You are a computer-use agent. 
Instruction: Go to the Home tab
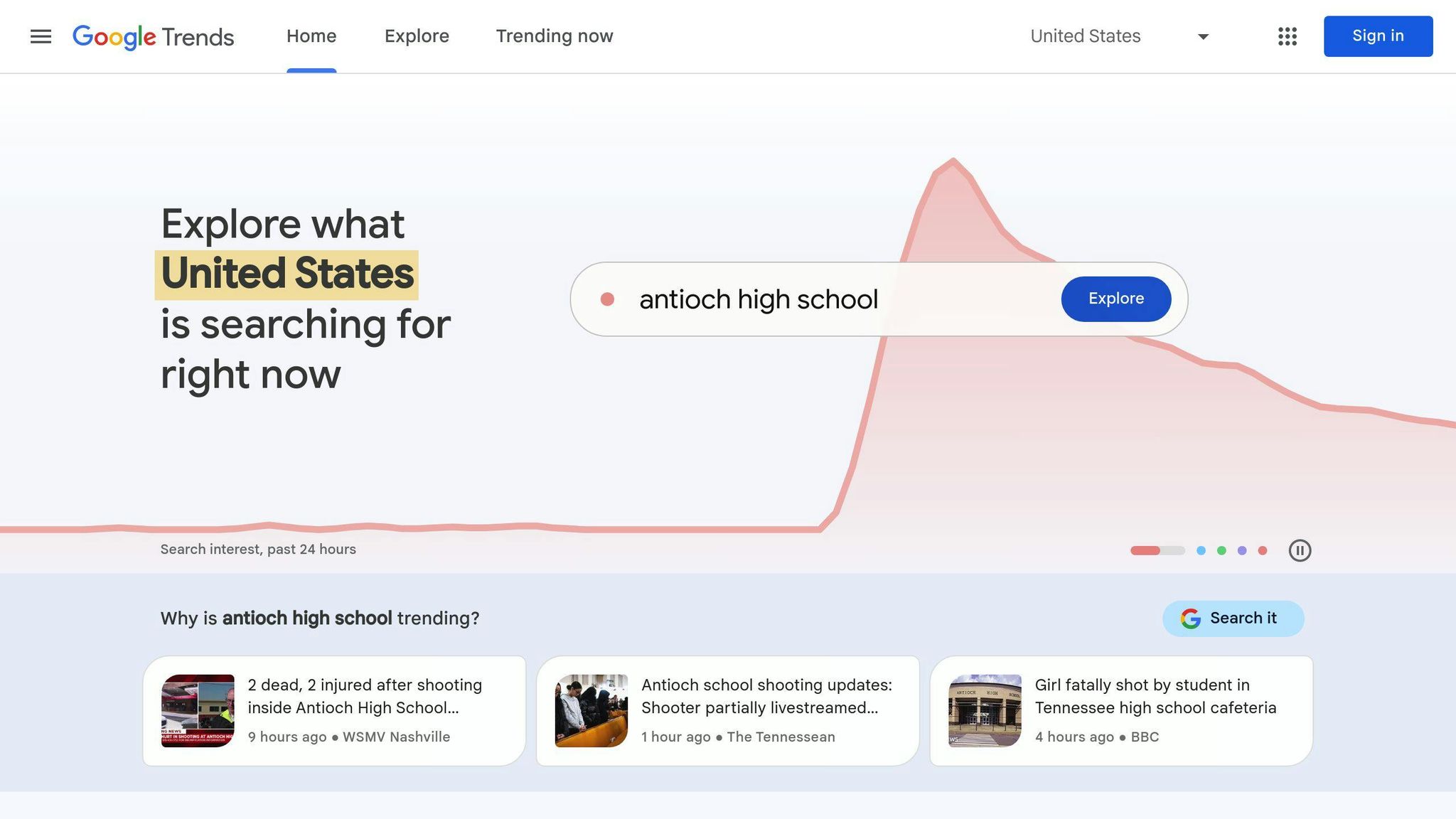pyautogui.click(x=311, y=36)
